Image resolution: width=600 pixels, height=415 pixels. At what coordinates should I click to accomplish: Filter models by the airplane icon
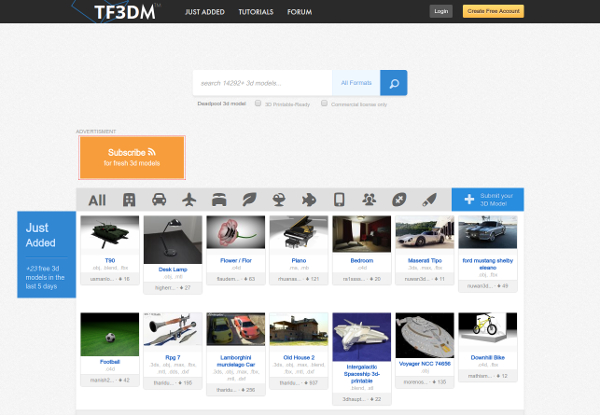[x=189, y=199]
